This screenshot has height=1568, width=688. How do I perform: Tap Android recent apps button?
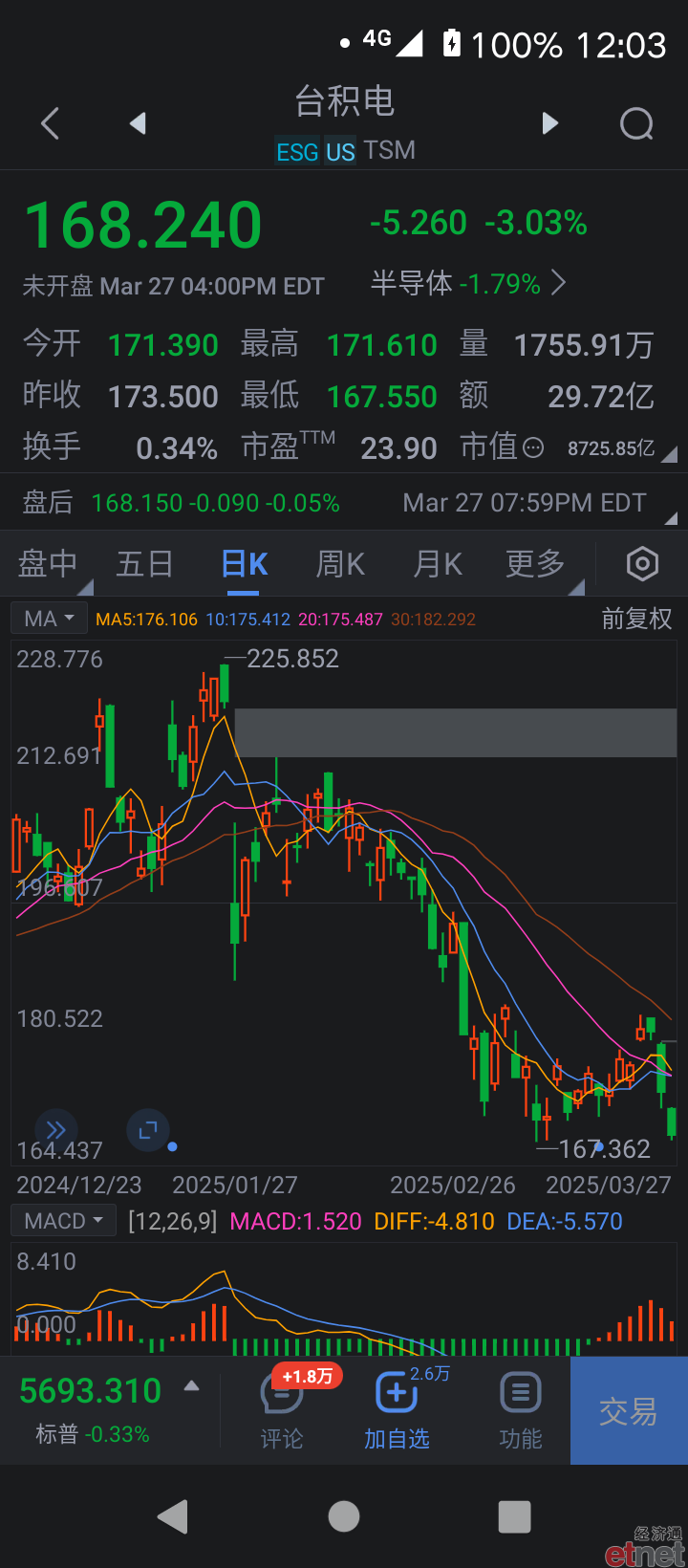tap(515, 1516)
